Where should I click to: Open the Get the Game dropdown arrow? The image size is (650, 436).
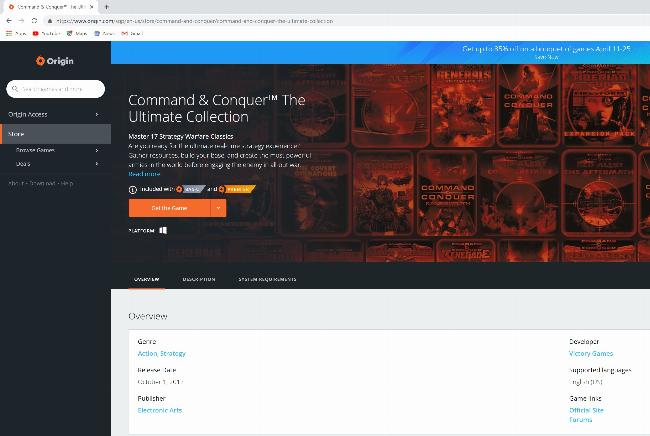tap(218, 208)
